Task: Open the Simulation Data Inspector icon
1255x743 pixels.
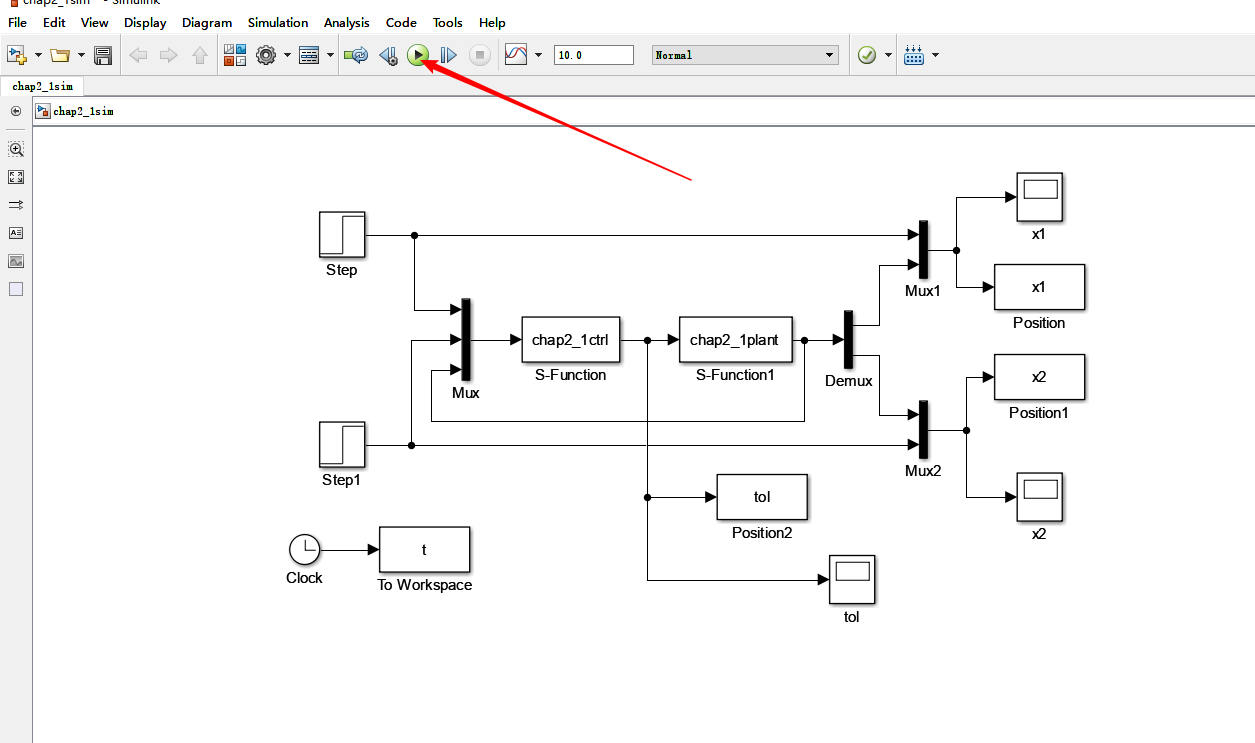Action: 515,55
